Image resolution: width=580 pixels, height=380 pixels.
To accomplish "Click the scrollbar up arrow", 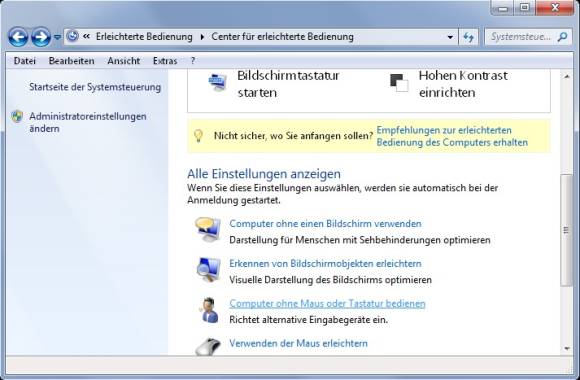I will click(567, 76).
